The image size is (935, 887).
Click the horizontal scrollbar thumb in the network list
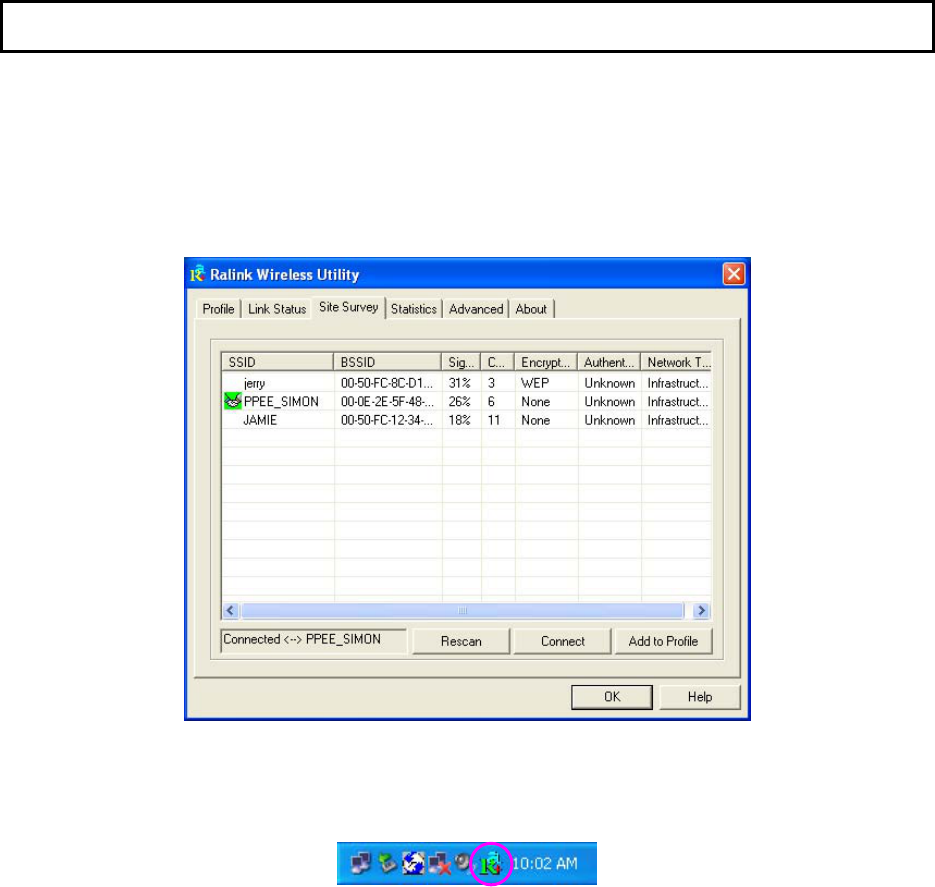pyautogui.click(x=462, y=610)
